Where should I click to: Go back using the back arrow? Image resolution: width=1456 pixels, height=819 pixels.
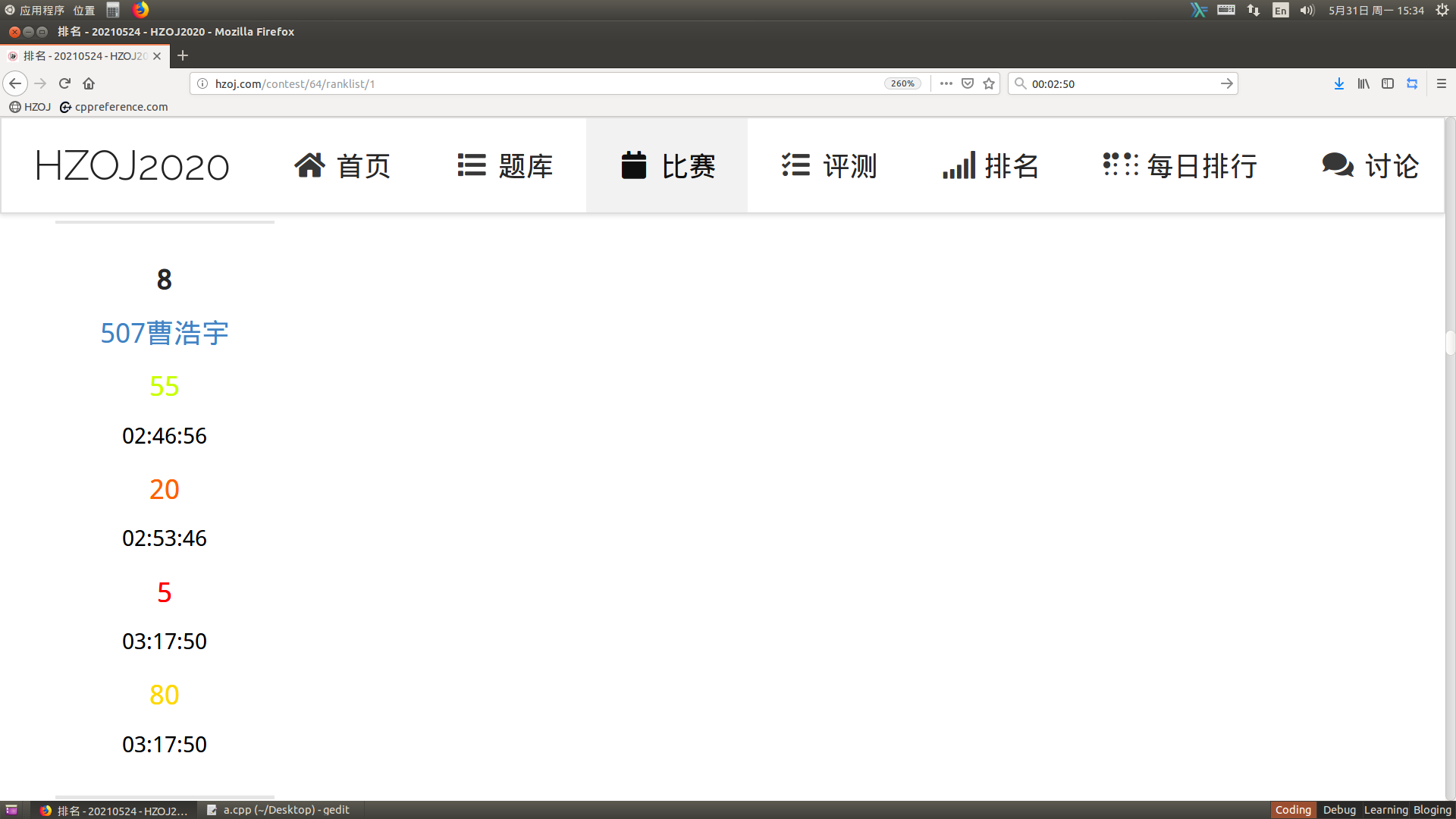pos(15,83)
